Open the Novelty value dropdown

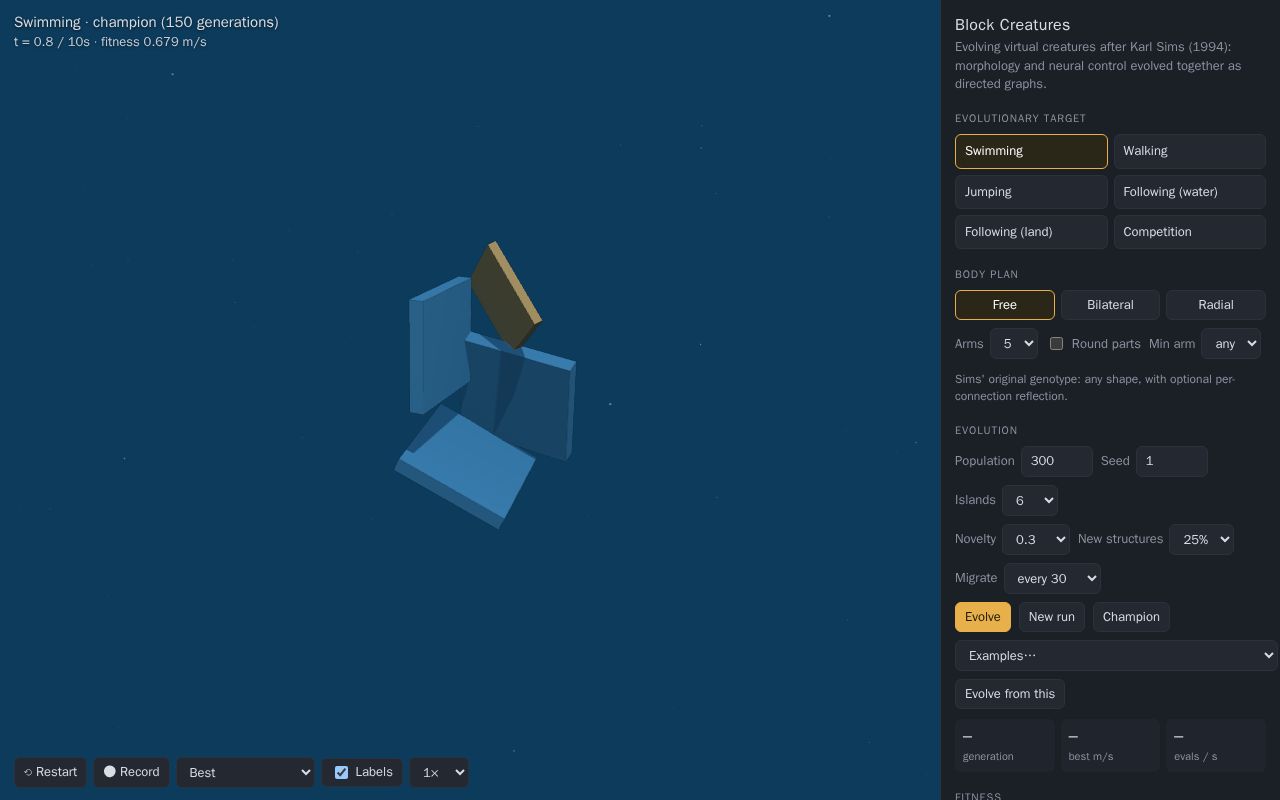1036,539
